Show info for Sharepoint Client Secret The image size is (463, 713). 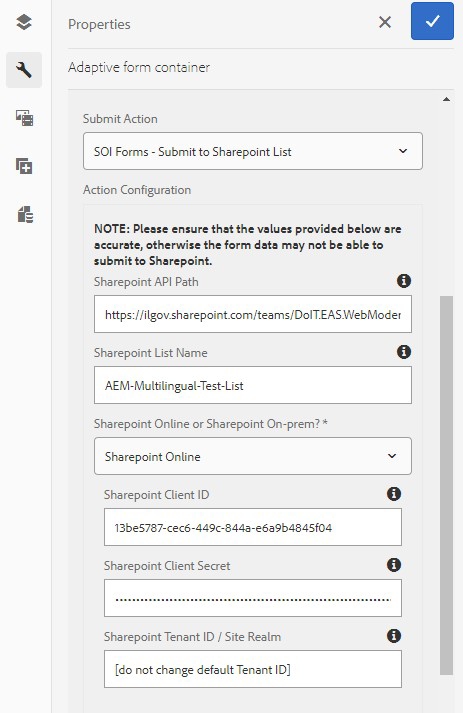click(x=394, y=565)
